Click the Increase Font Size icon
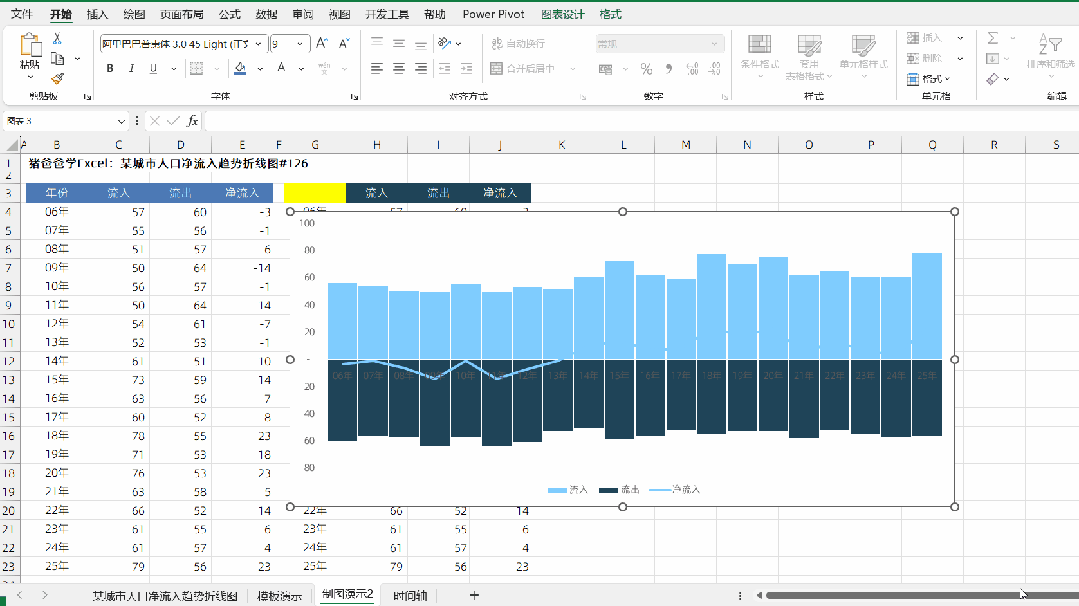Screen dimensions: 1079x606 322,44
